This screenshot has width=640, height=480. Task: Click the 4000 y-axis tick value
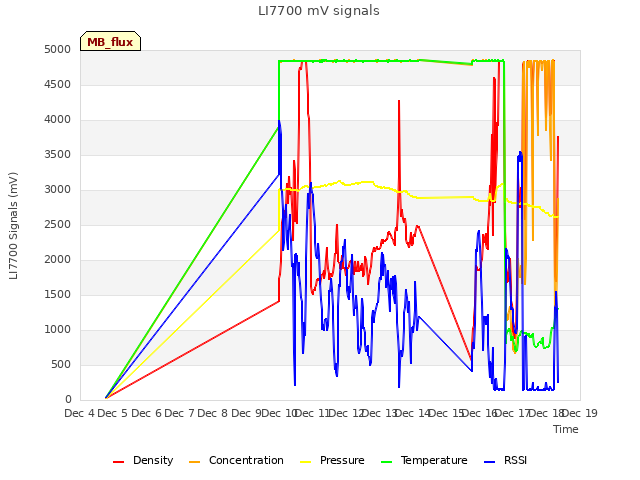click(x=58, y=120)
